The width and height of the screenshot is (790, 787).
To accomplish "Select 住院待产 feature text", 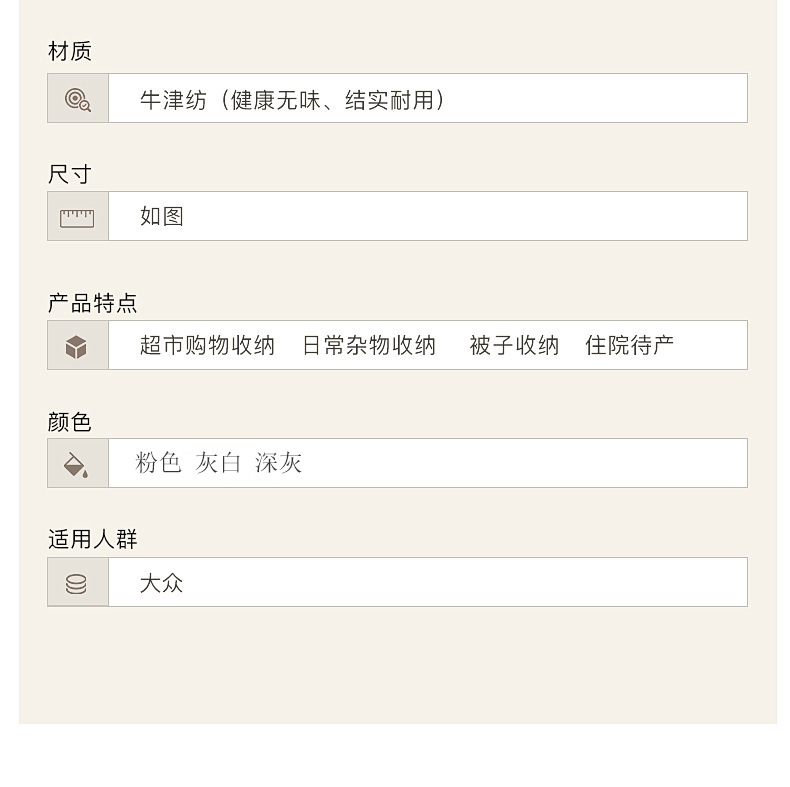I will click(x=629, y=346).
